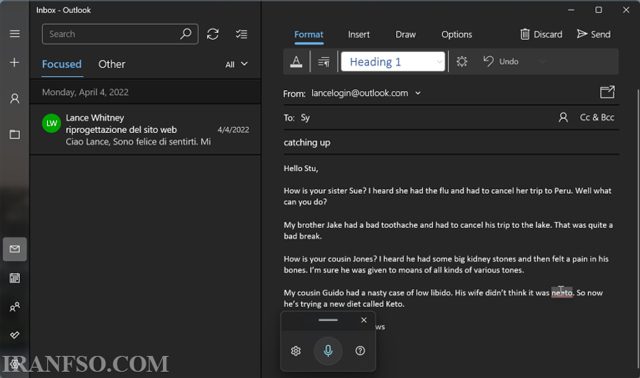Viewport: 640px width, 378px height.
Task: Send the email
Action: 594,34
